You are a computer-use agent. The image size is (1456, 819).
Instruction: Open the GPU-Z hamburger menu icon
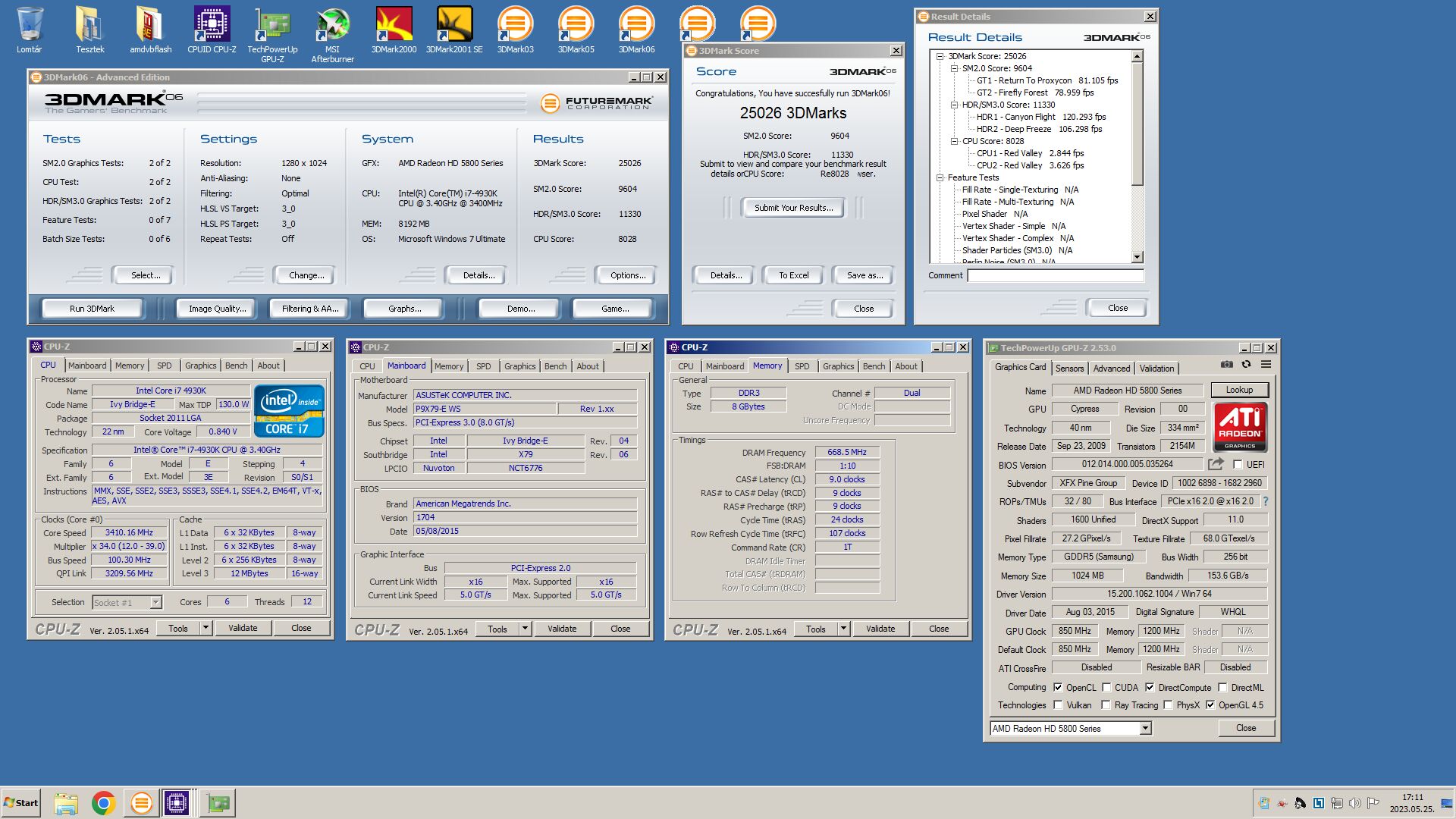click(1266, 365)
